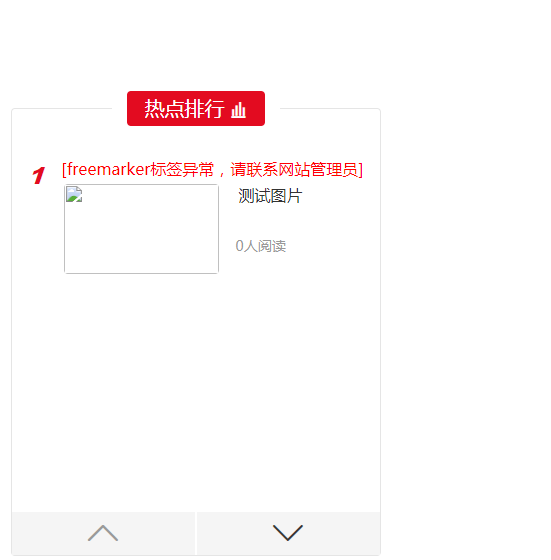The image size is (551, 560).
Task: Click the bar chart icon beside 热点排行
Action: [x=238, y=110]
